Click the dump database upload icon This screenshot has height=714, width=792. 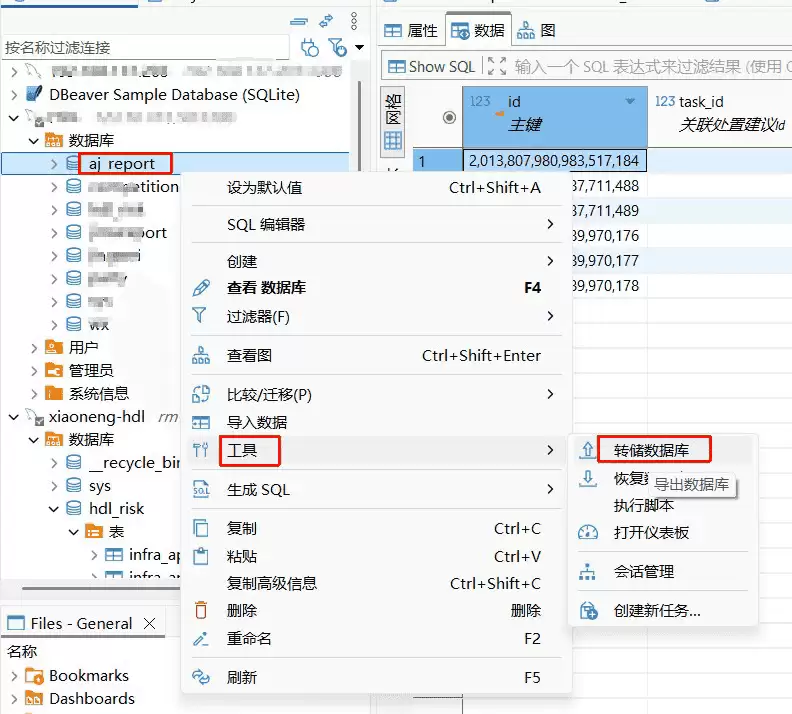click(588, 450)
